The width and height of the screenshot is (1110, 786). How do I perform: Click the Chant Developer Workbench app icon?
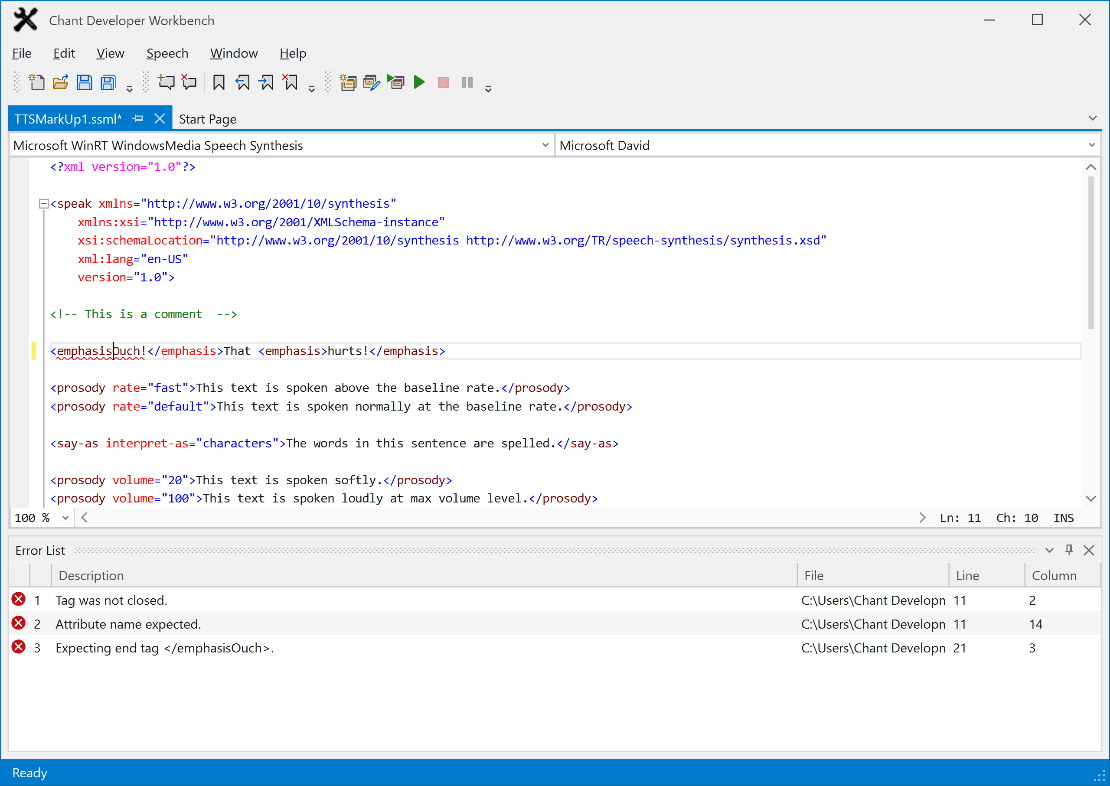click(25, 20)
